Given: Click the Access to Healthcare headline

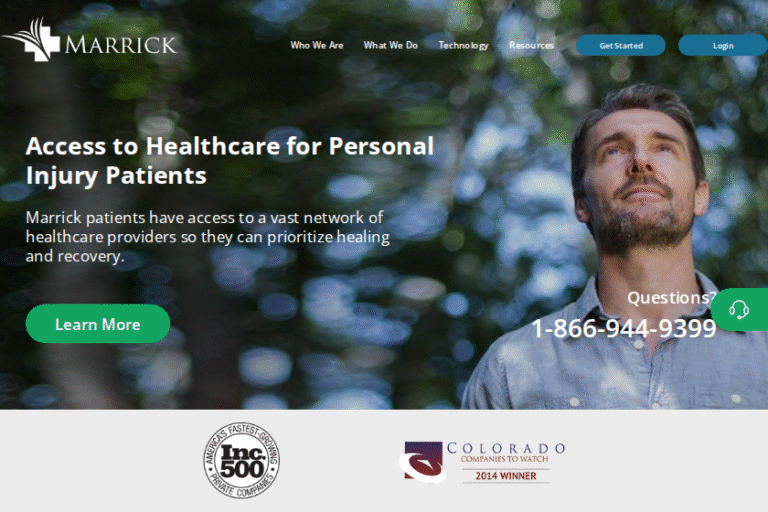Looking at the screenshot, I should [x=230, y=160].
